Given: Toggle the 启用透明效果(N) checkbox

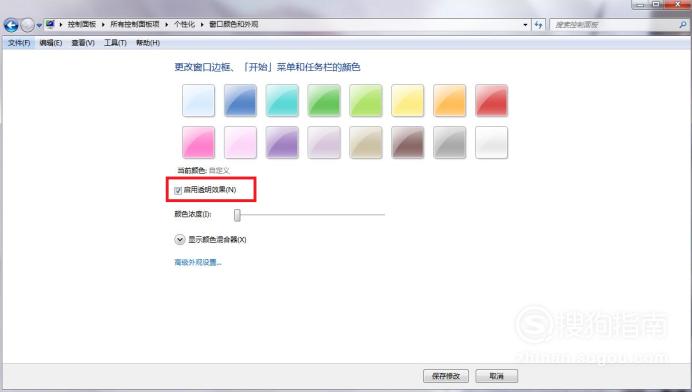Looking at the screenshot, I should tap(178, 190).
